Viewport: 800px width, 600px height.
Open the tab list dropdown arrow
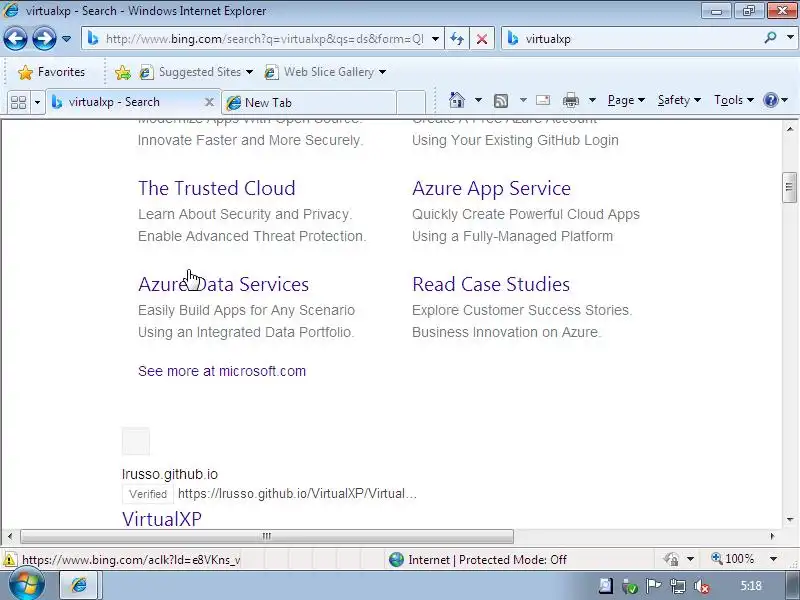[x=37, y=103]
